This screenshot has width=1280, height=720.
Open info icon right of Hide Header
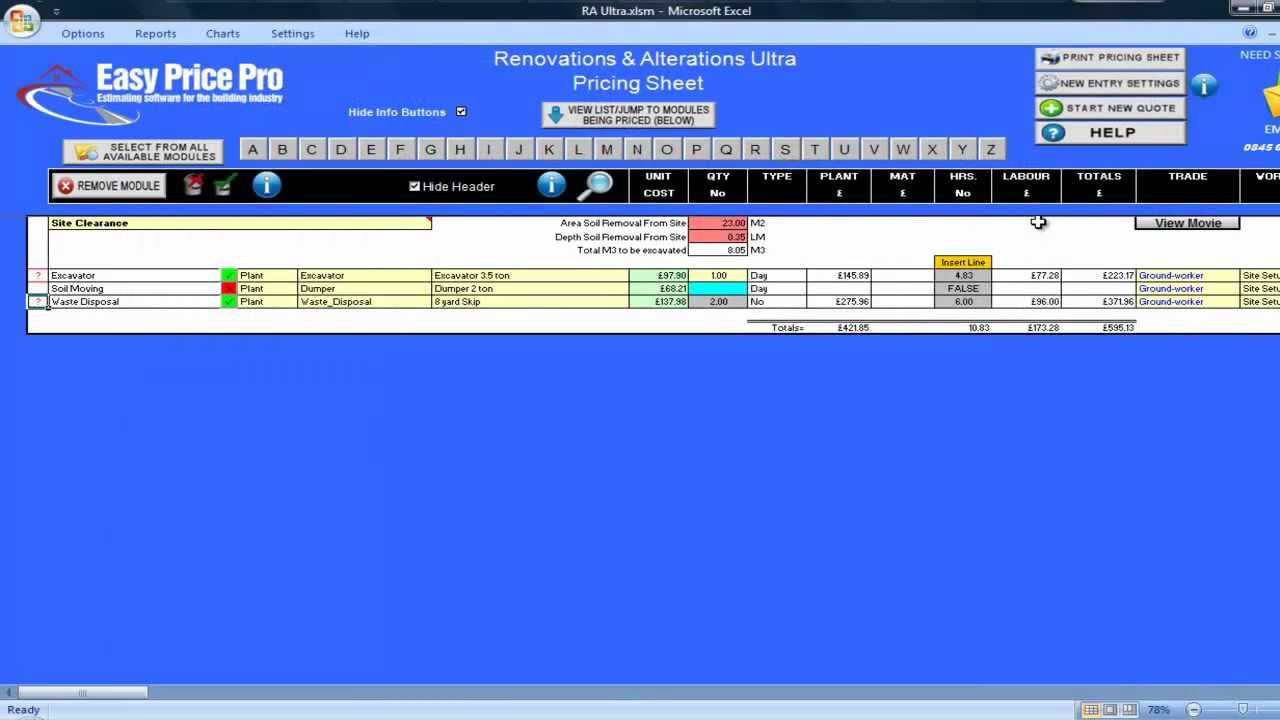coord(551,185)
